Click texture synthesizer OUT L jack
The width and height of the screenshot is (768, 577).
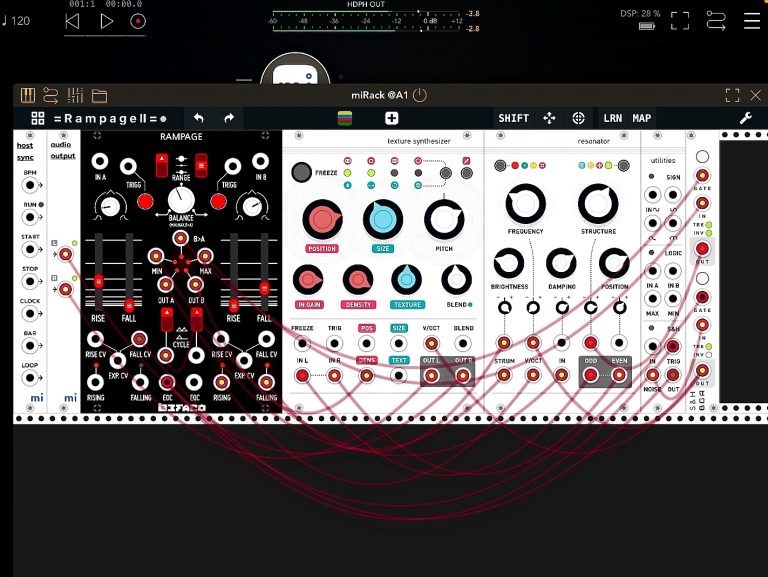point(432,376)
